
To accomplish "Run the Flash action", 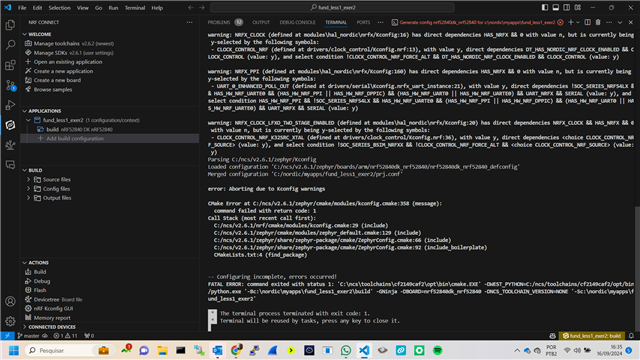I will (40, 290).
